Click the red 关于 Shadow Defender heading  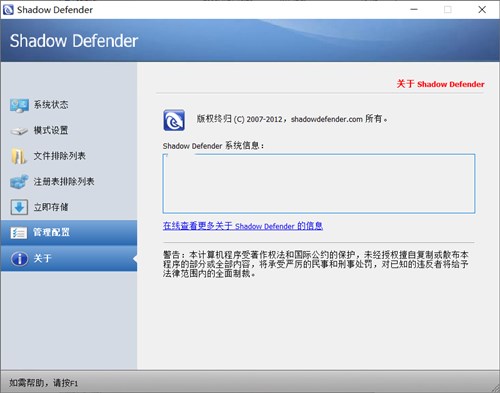440,84
